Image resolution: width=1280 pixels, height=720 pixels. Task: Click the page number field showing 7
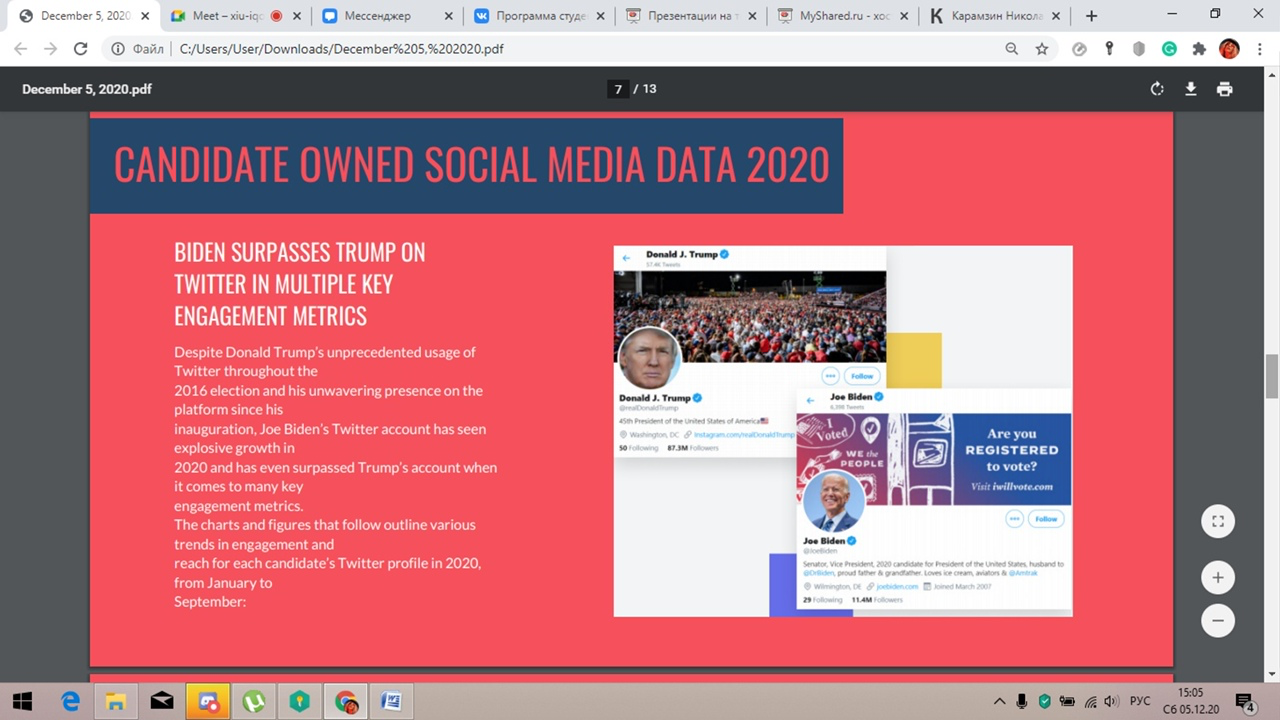[x=618, y=89]
